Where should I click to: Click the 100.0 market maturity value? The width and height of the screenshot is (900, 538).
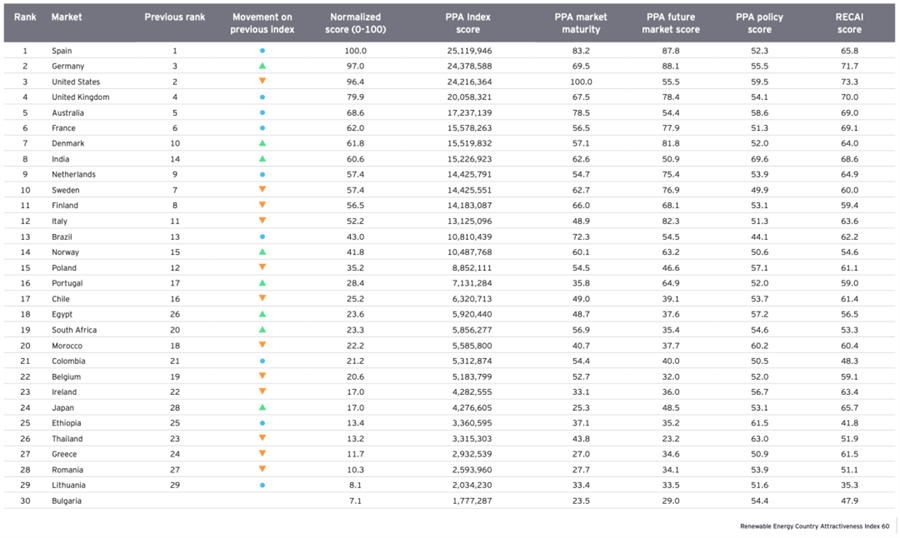pyautogui.click(x=581, y=82)
